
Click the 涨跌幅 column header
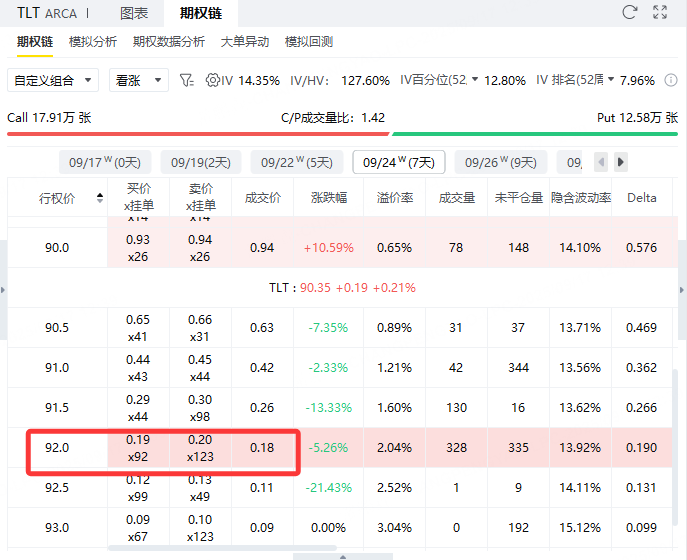[x=329, y=198]
